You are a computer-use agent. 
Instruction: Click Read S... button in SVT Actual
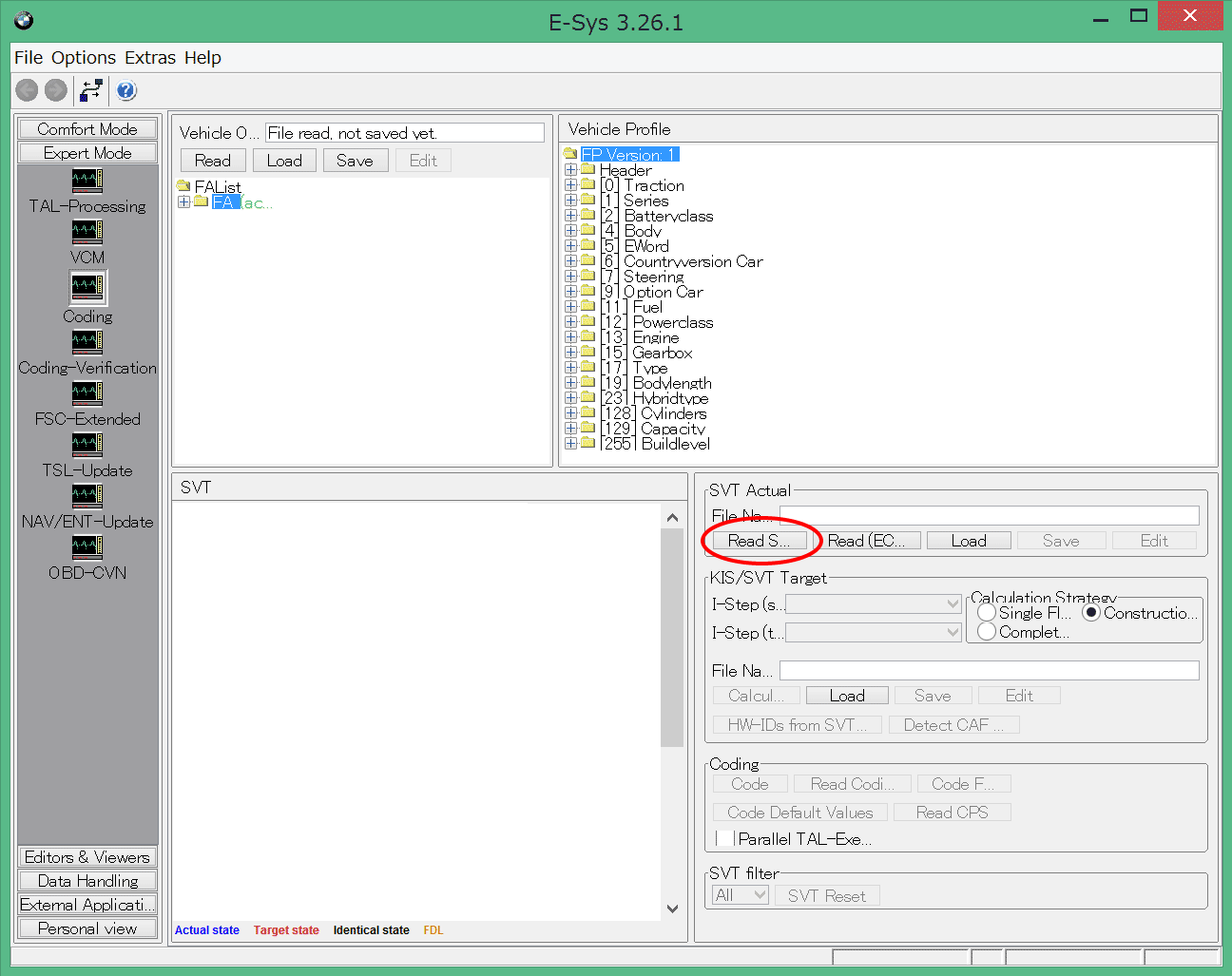pyautogui.click(x=759, y=541)
